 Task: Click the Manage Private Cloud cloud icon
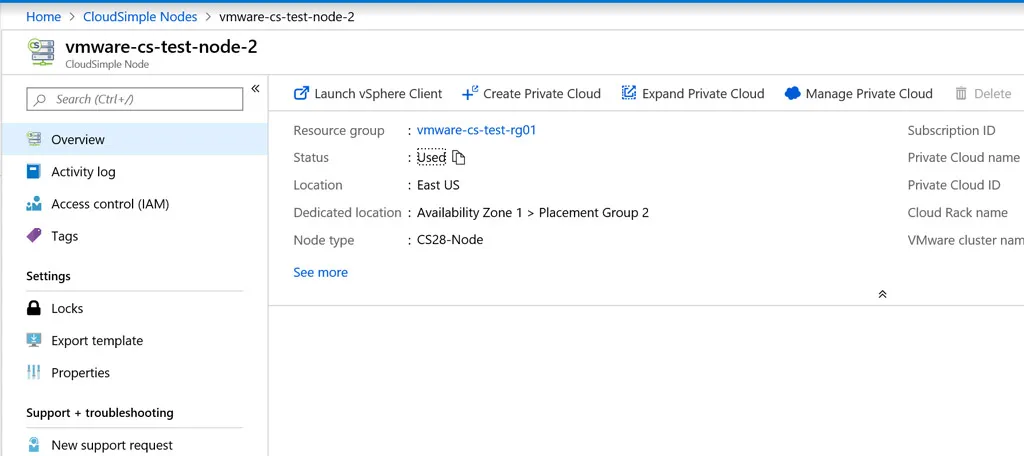click(x=792, y=93)
